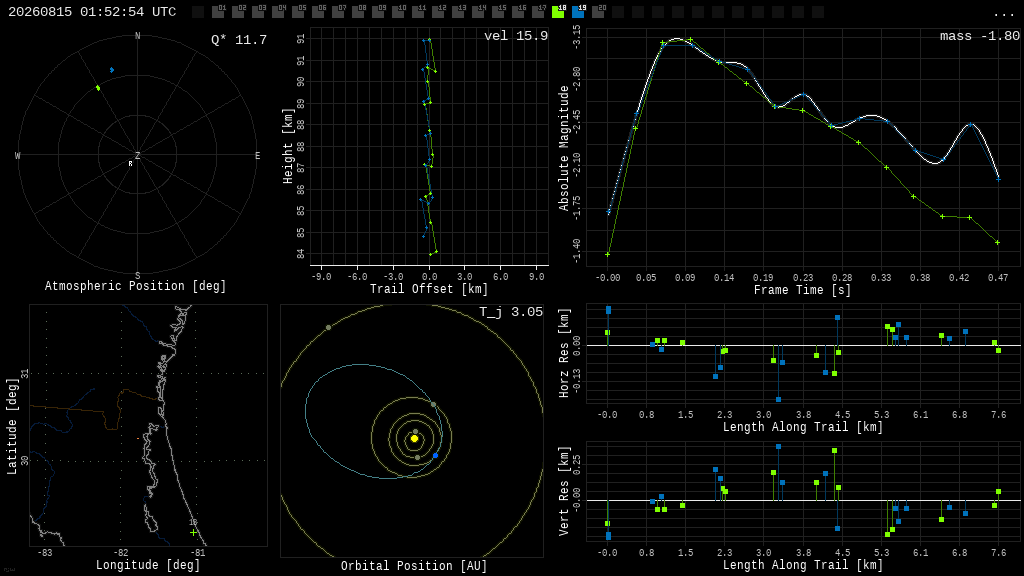The width and height of the screenshot is (1024, 576).
Task: Click station box labeled 05
Action: point(298,12)
